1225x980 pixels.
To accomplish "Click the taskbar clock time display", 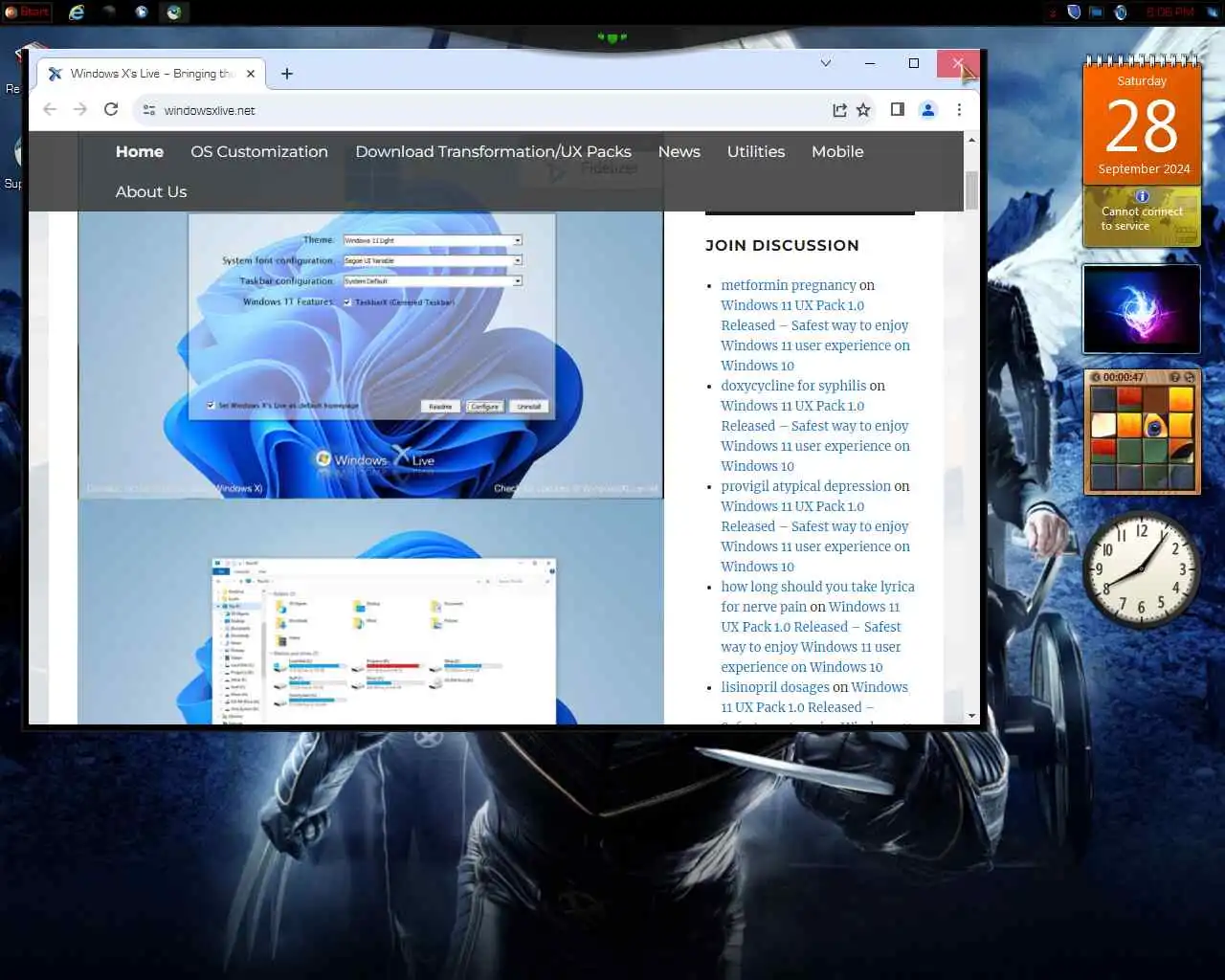I will 1169,12.
